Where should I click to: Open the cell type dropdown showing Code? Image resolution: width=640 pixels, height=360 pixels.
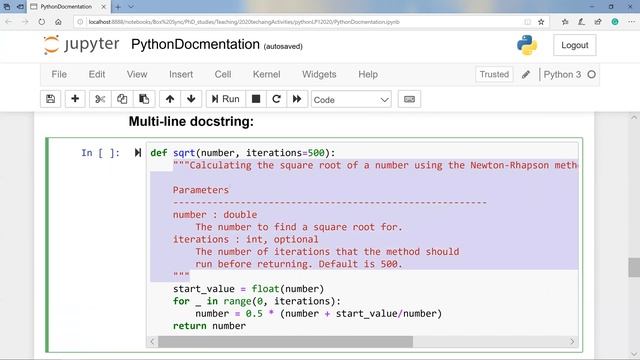click(351, 100)
